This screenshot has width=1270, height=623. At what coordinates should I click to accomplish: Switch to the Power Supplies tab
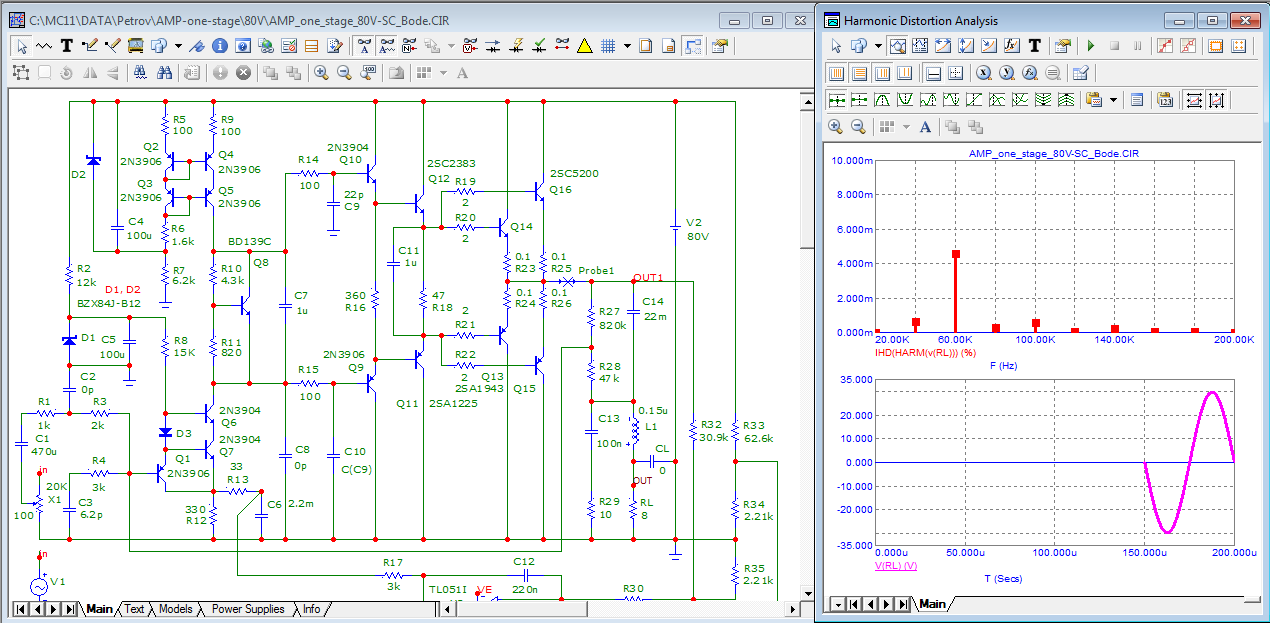tap(247, 609)
